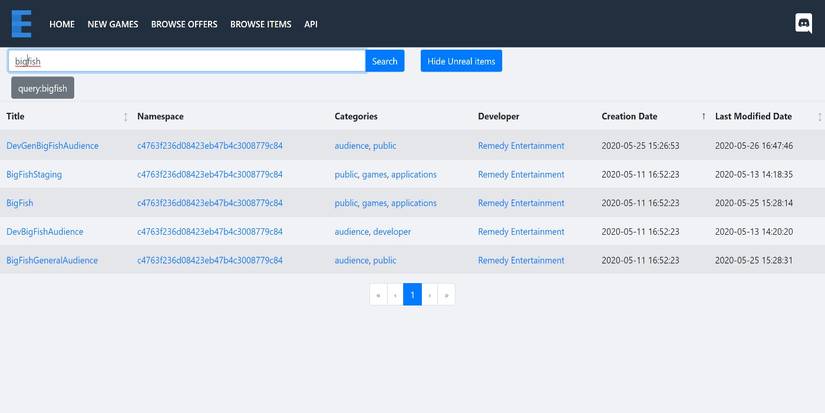Screen dimensions: 825x413
Task: Sort by Title column arrows
Action: click(125, 117)
